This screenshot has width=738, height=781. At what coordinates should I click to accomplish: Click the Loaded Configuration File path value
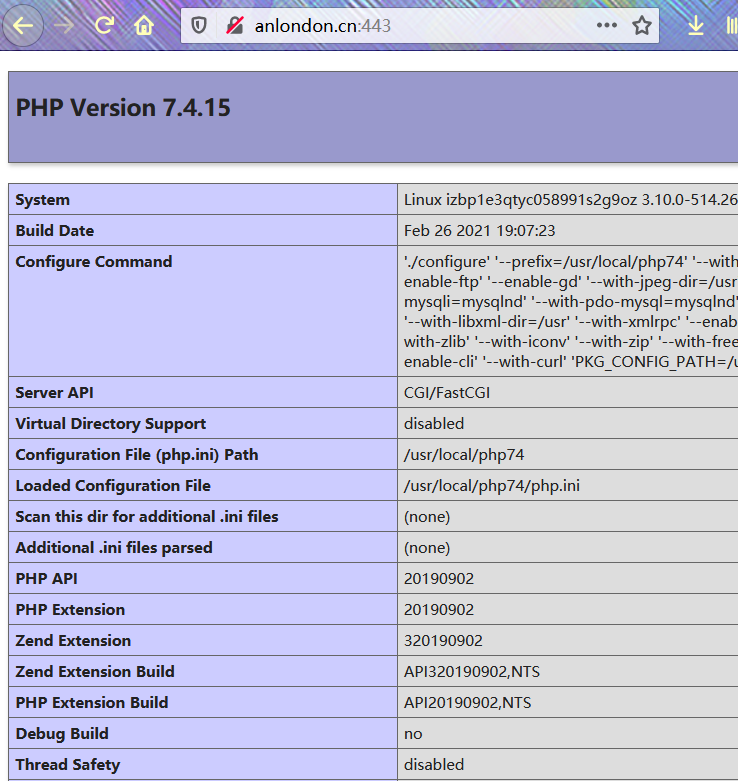tap(491, 486)
